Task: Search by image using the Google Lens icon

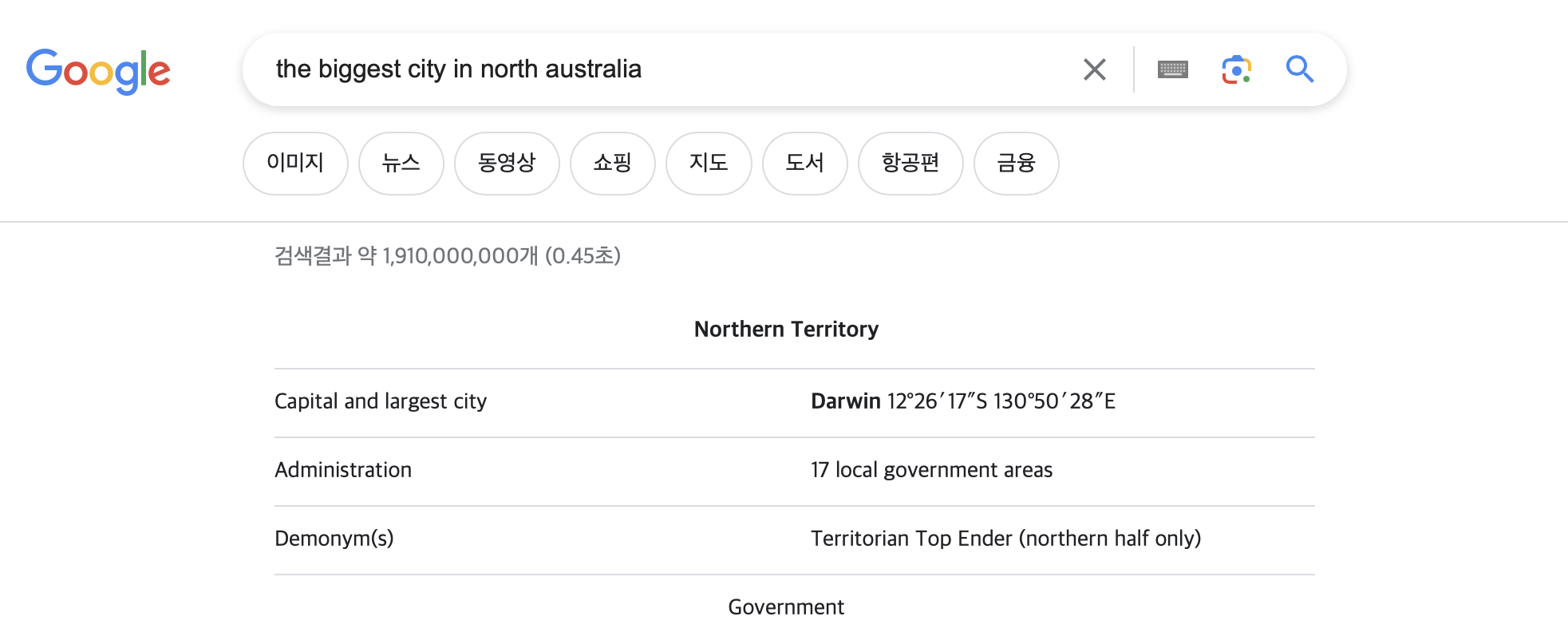Action: [x=1236, y=69]
